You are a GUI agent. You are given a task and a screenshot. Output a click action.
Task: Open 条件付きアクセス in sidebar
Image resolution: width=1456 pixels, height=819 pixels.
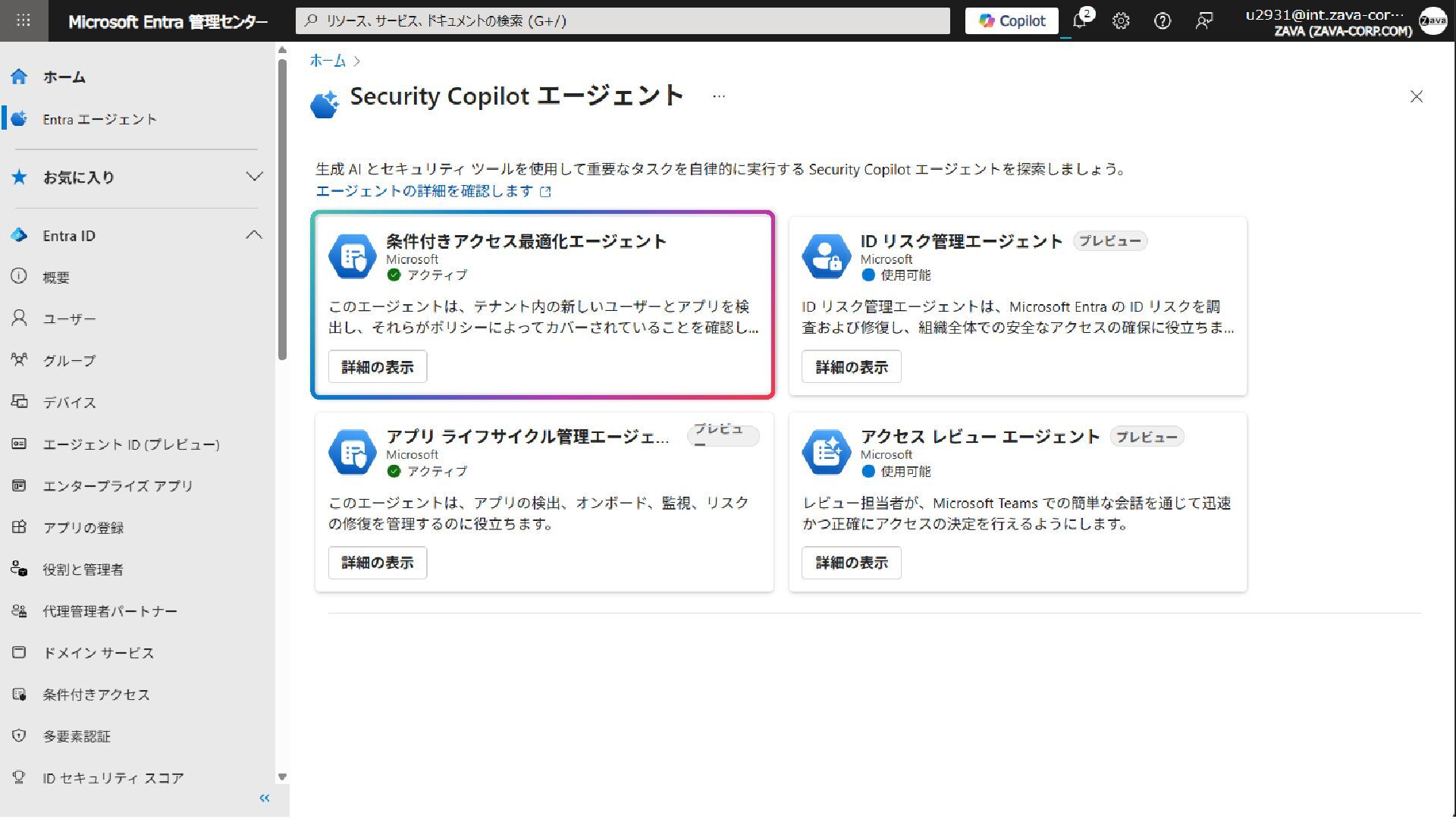tap(96, 695)
